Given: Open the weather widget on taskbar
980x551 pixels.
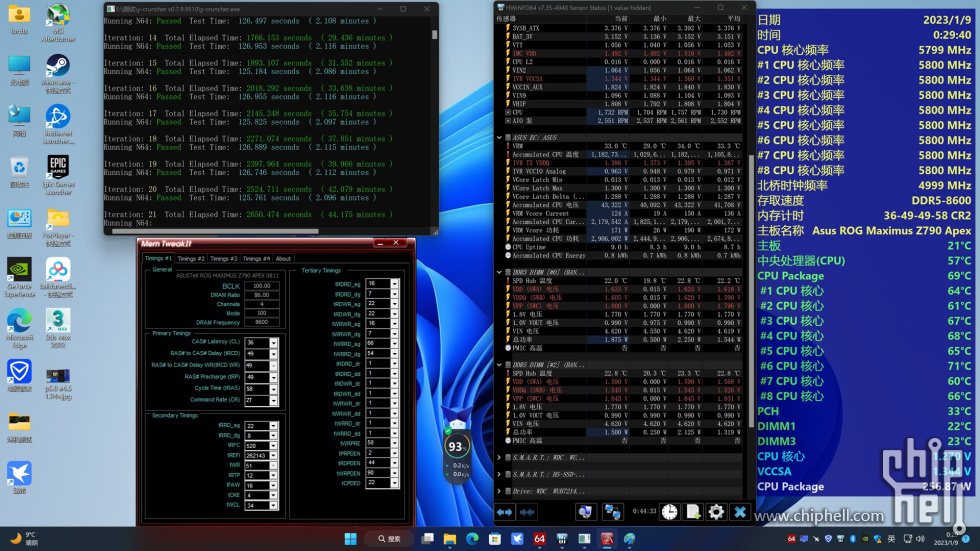Looking at the screenshot, I should coord(24,539).
